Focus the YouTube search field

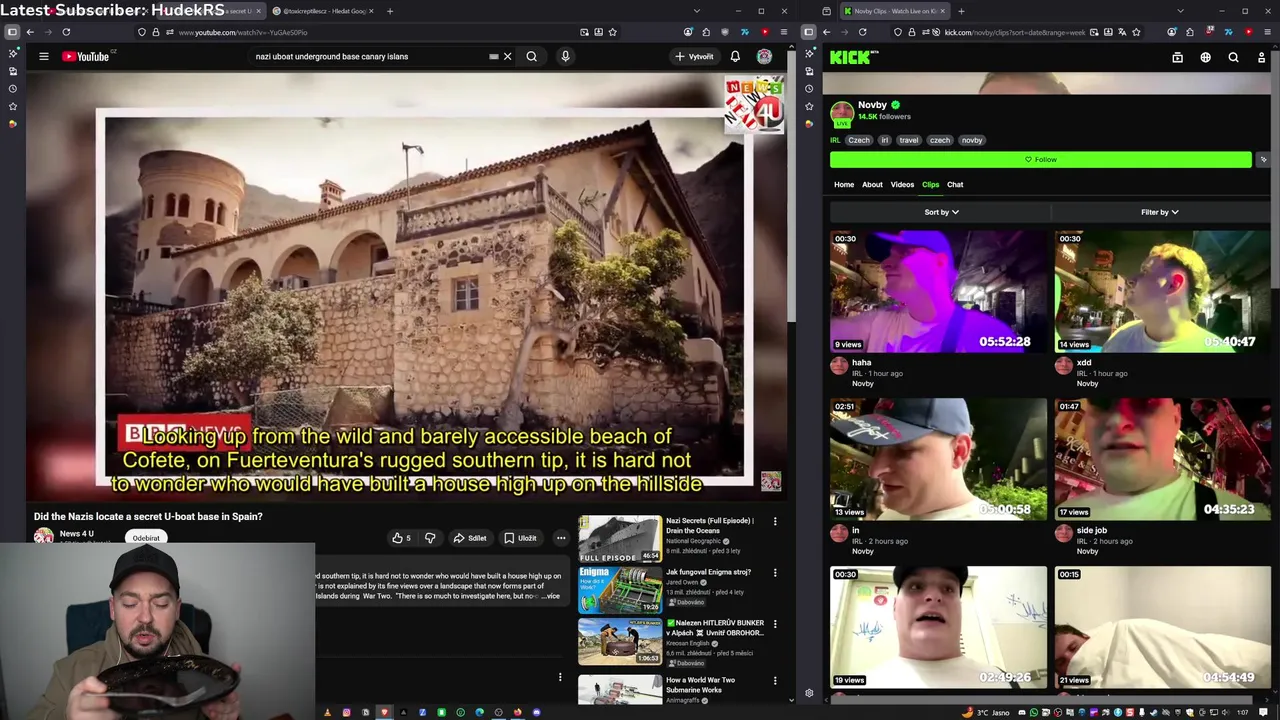[370, 56]
